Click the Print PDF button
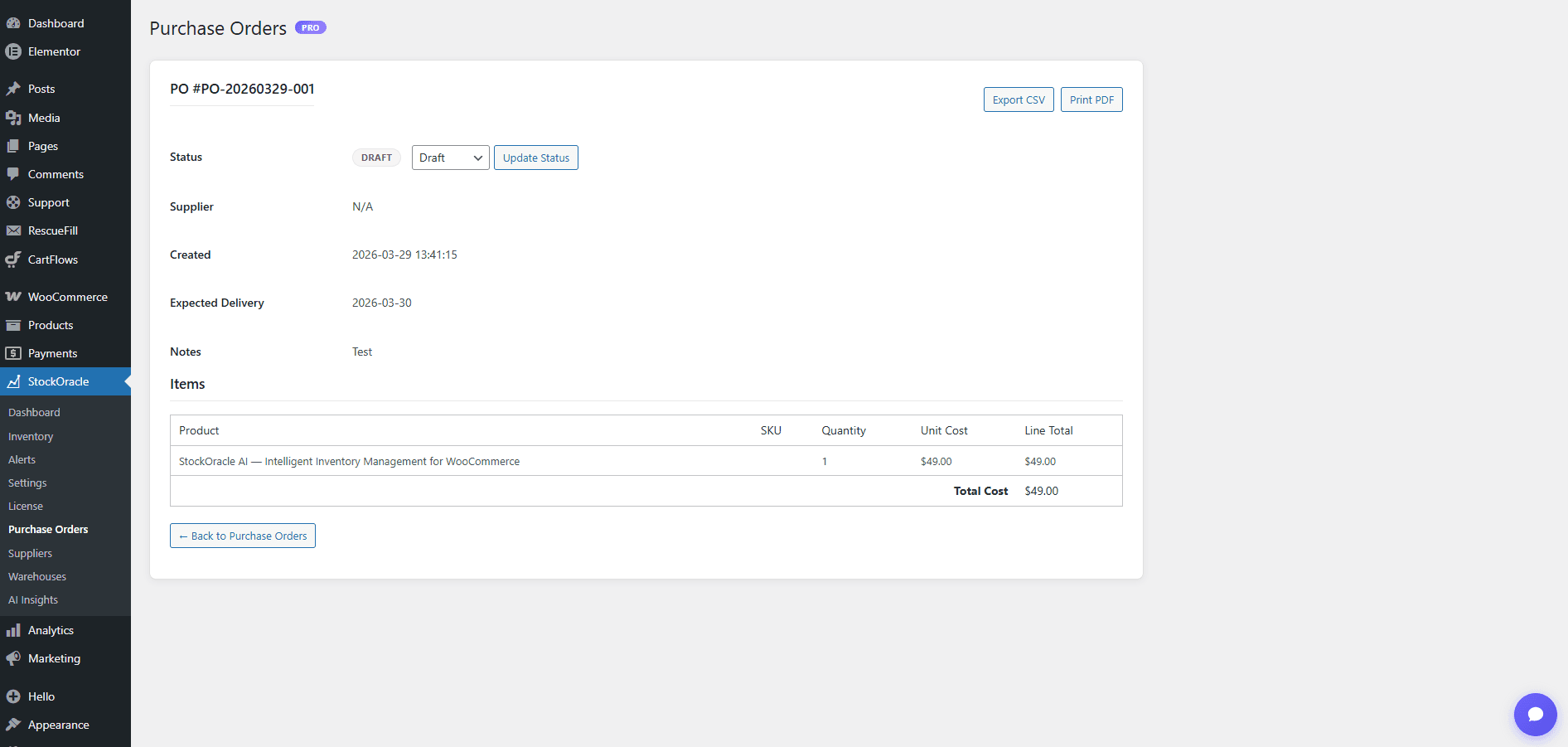This screenshot has height=747, width=1568. [1091, 99]
